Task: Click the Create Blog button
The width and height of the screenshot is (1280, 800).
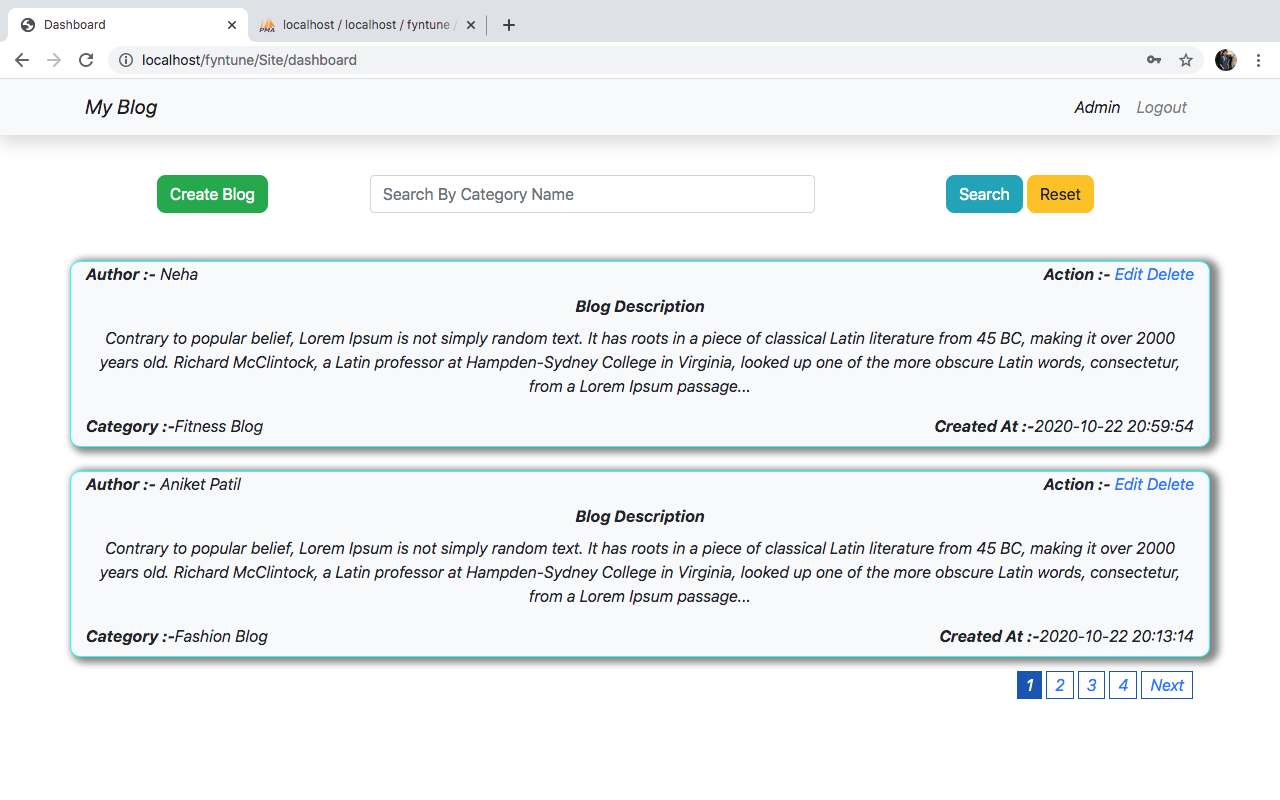Action: (212, 194)
